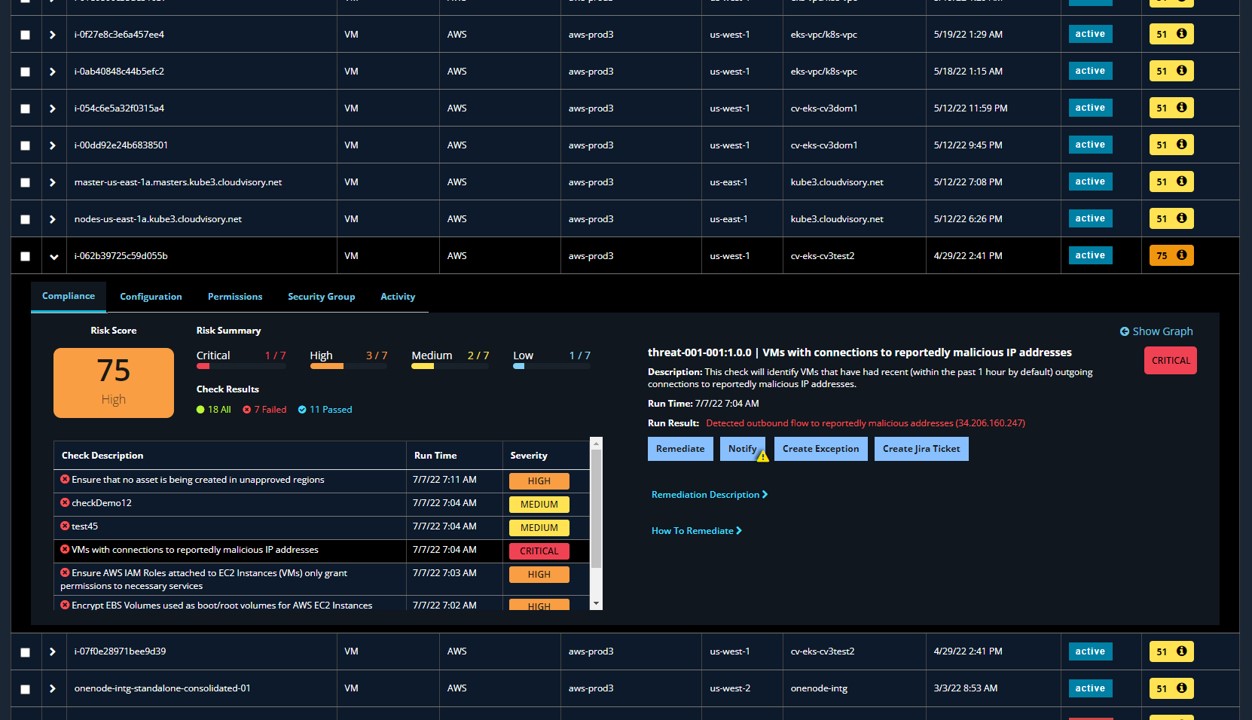
Task: Click info icon for onenode-intg-standalone-consolidated-01 score
Action: (x=1181, y=688)
